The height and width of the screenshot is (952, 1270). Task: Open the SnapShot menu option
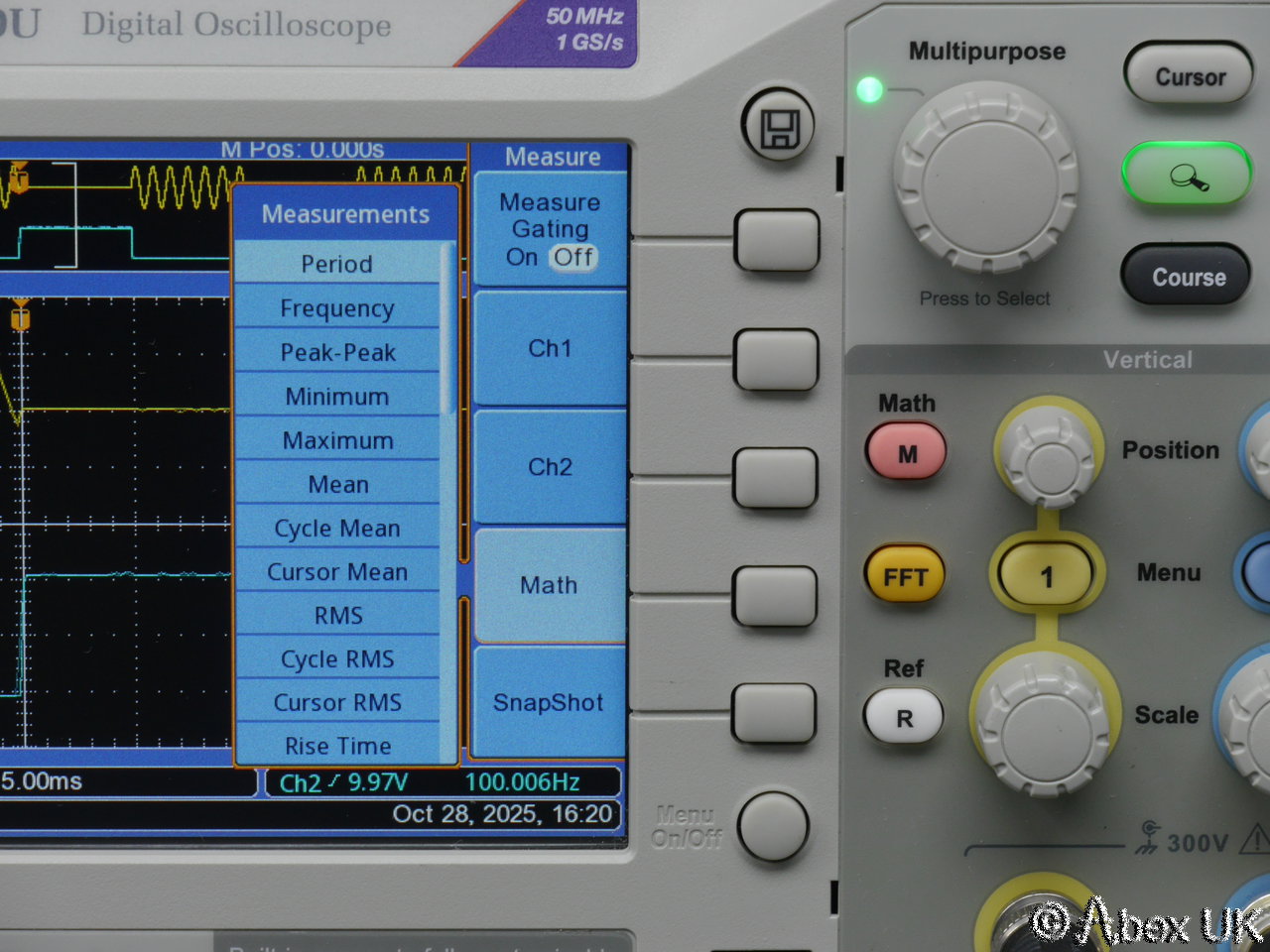[x=549, y=702]
